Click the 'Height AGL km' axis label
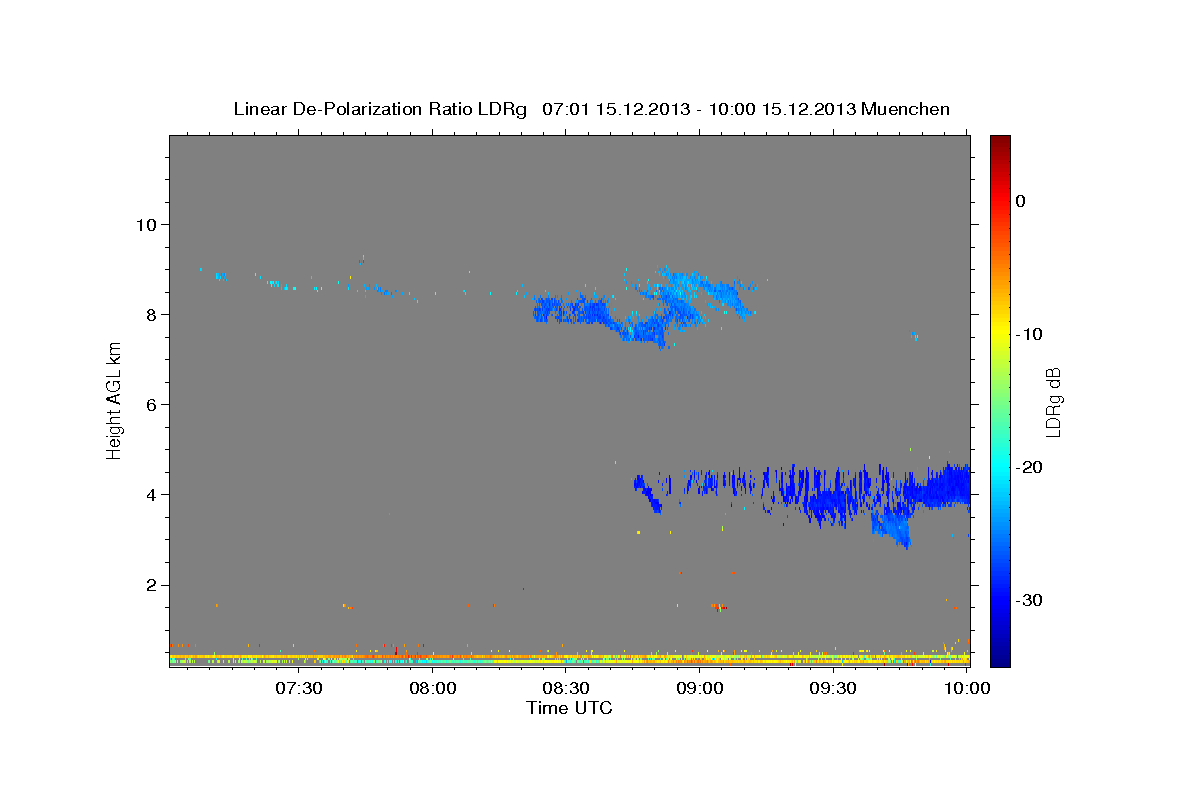This screenshot has height=800, width=1200. pyautogui.click(x=115, y=400)
